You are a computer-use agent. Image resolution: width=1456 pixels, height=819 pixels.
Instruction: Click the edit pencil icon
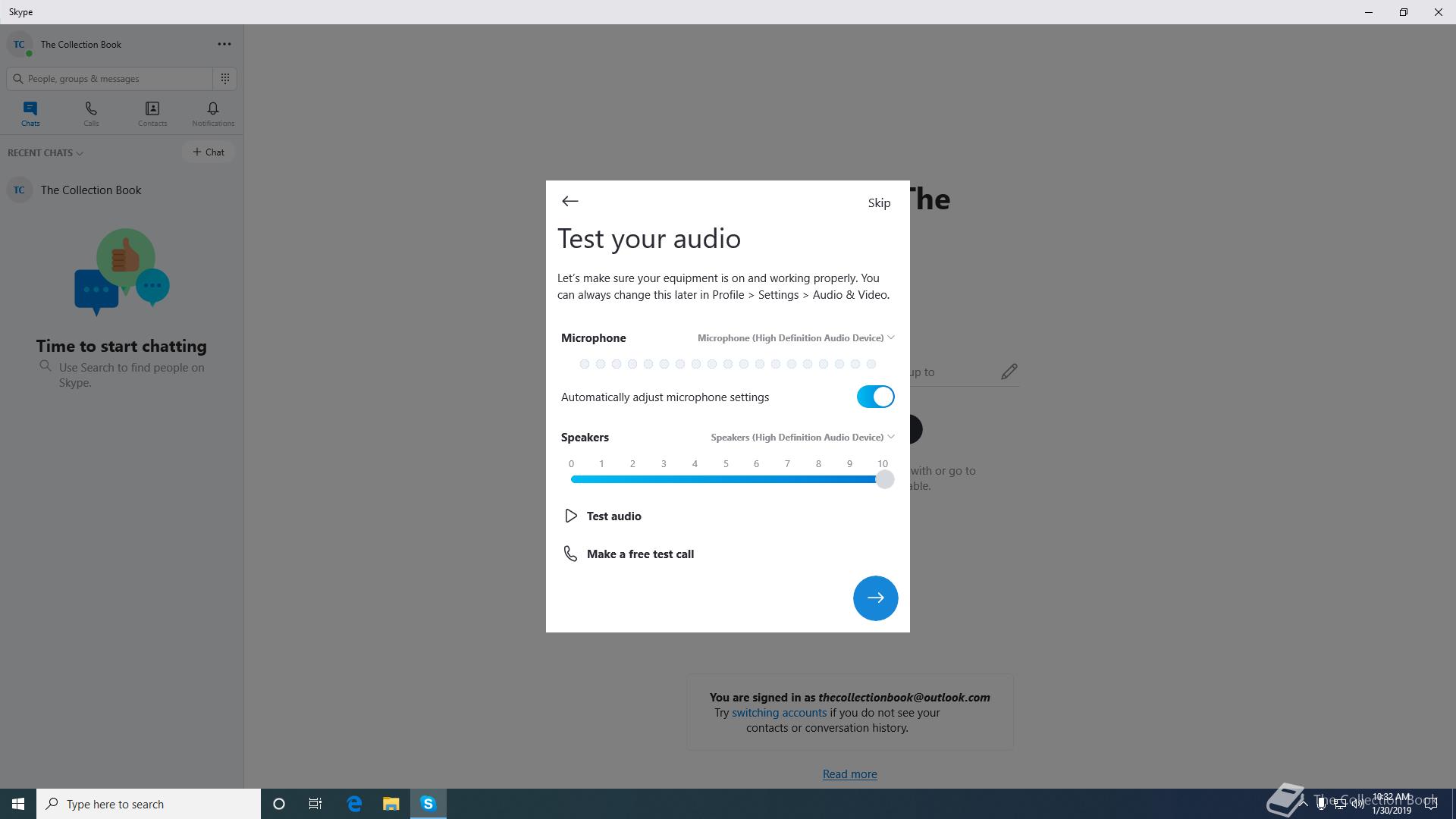point(1009,372)
